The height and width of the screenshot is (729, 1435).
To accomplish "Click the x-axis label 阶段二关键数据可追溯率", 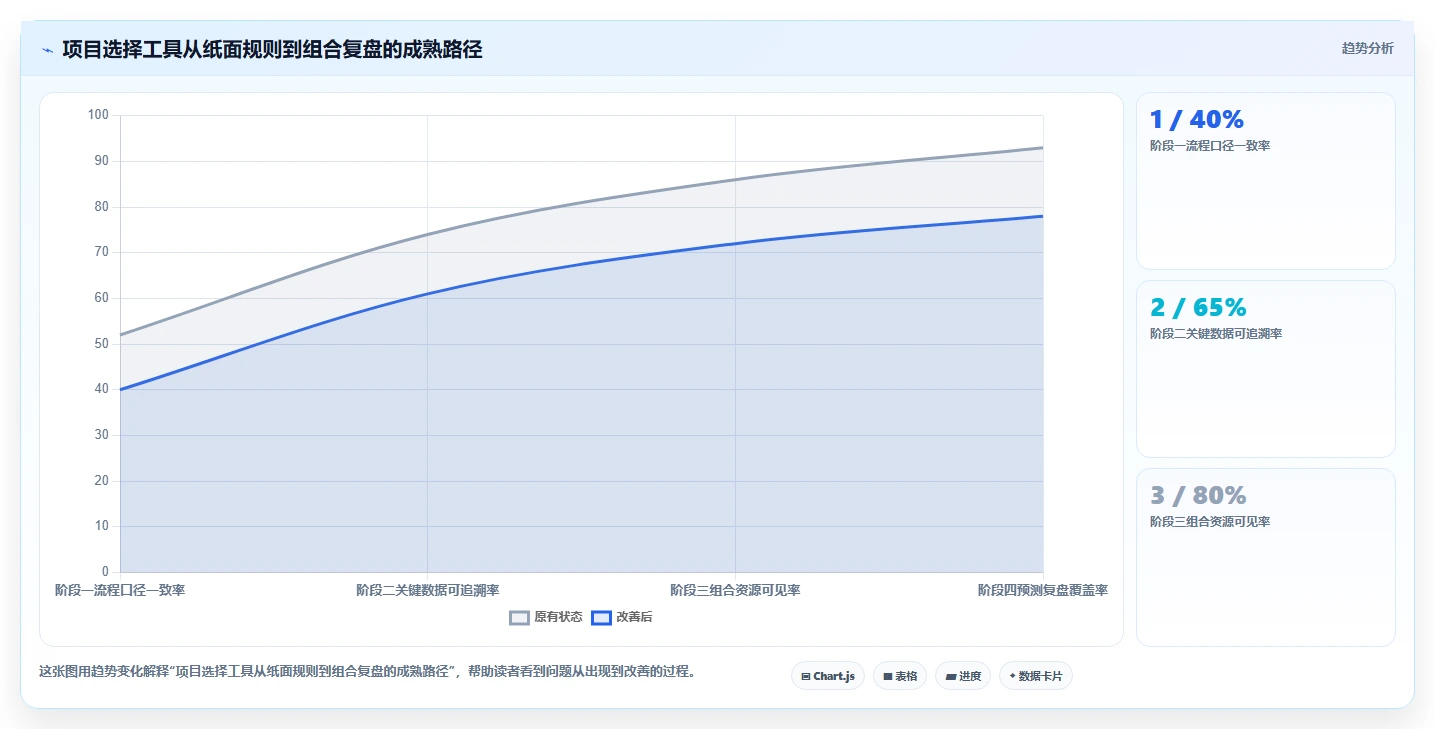I will [x=428, y=590].
